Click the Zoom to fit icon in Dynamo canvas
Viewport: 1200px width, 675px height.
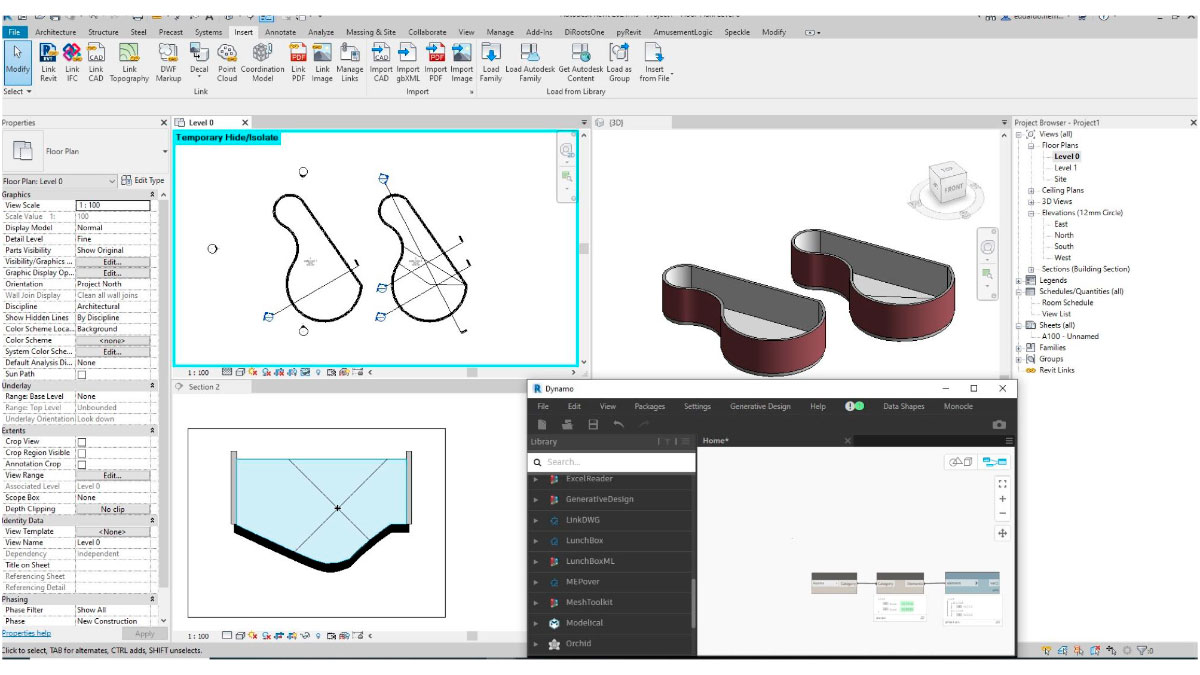pos(1002,483)
